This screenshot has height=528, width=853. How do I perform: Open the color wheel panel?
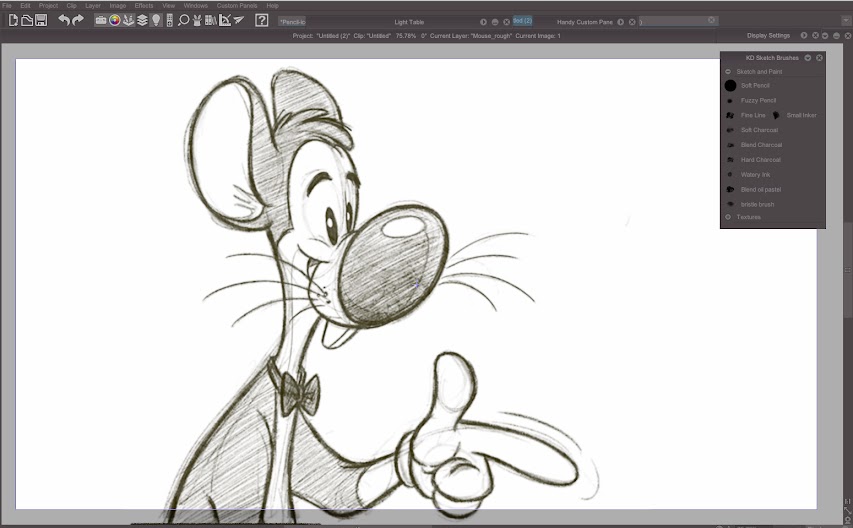114,21
